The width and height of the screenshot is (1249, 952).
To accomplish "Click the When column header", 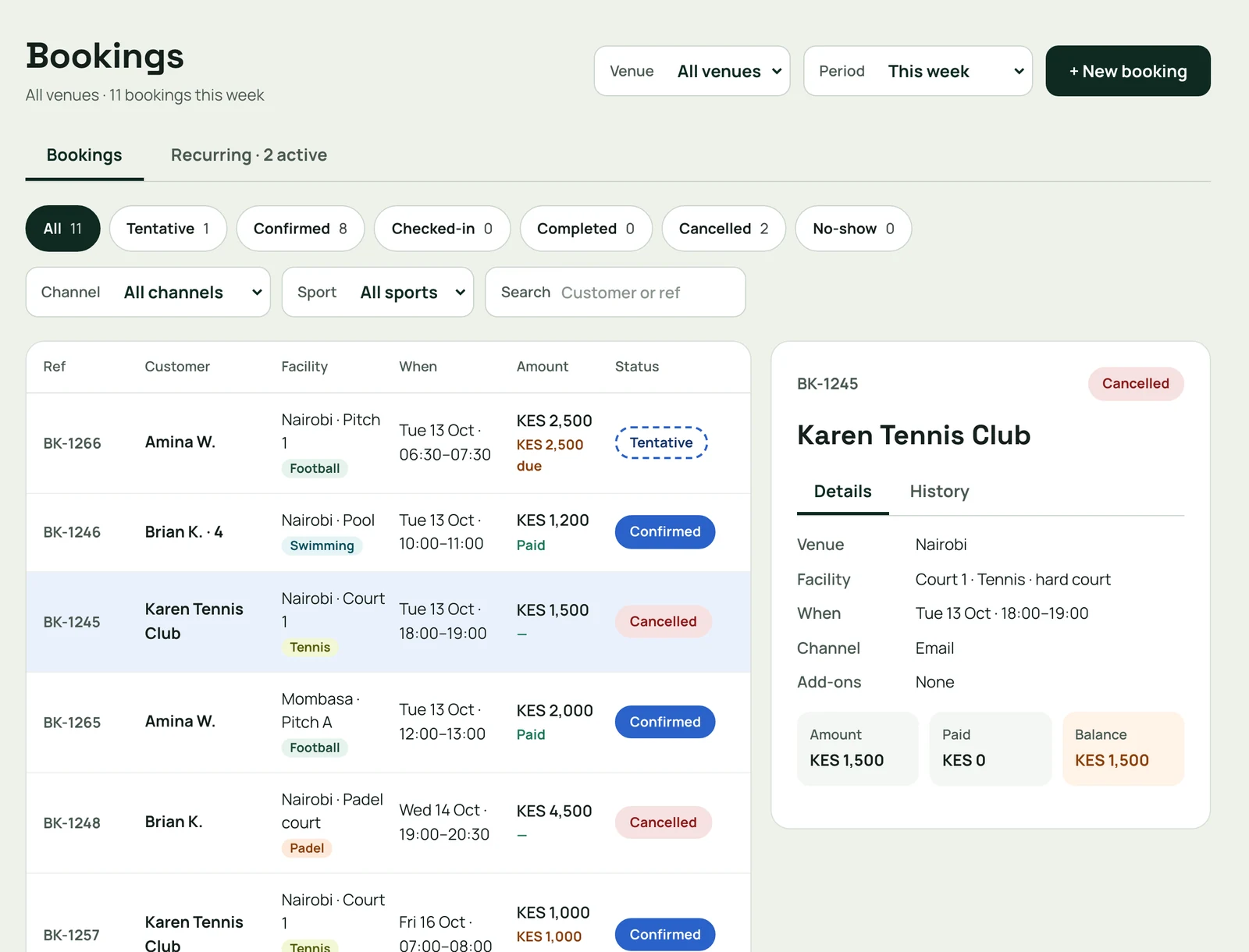I will click(418, 367).
